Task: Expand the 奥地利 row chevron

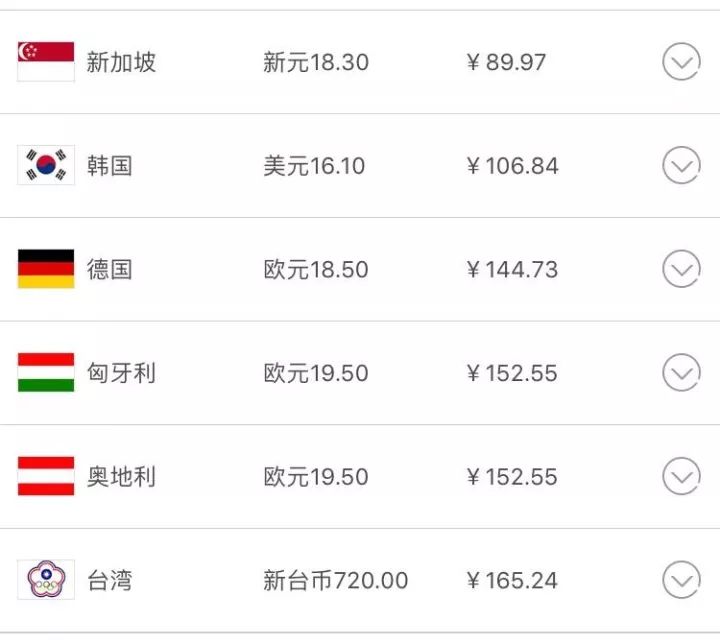Action: click(681, 477)
